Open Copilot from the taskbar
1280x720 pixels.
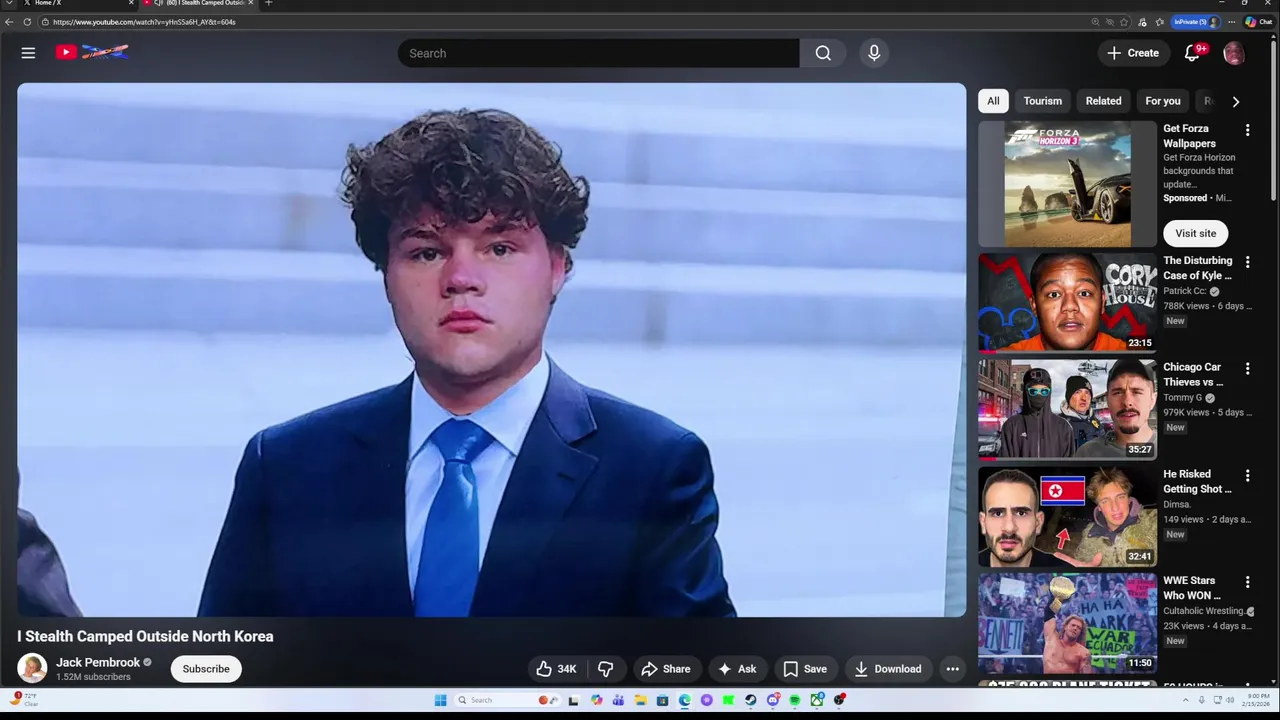coord(596,700)
